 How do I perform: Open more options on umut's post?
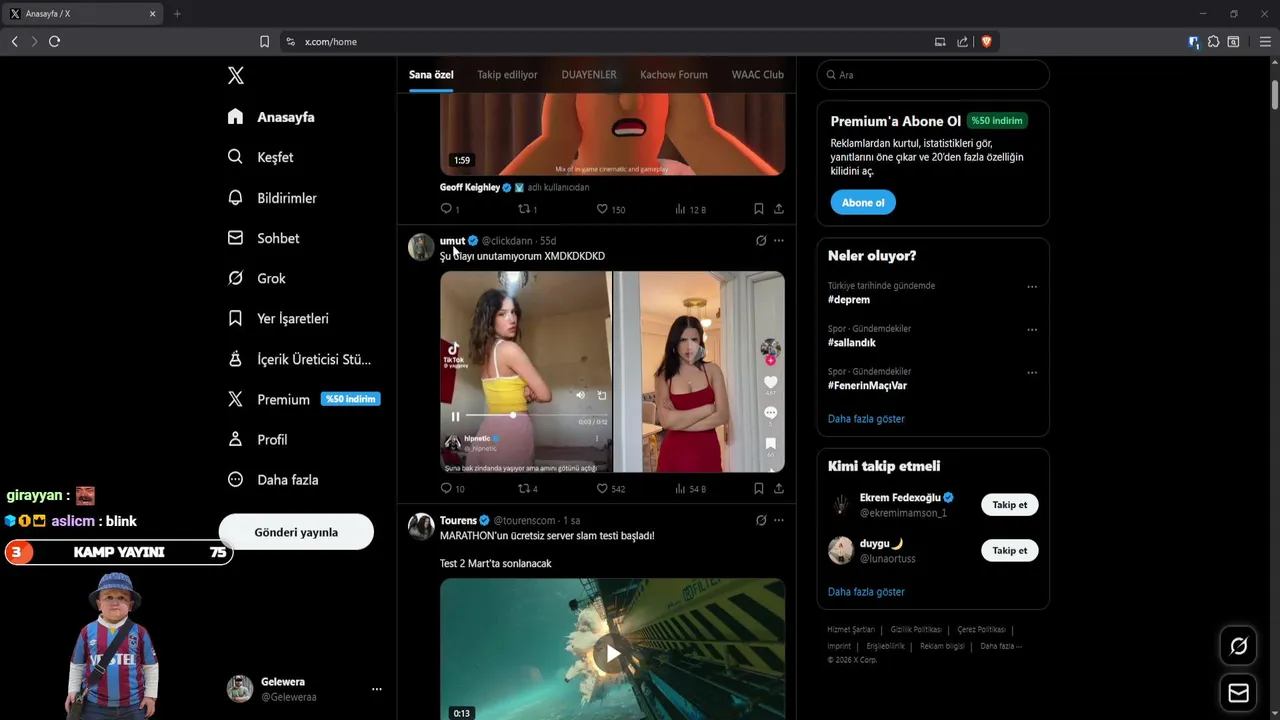click(x=779, y=241)
